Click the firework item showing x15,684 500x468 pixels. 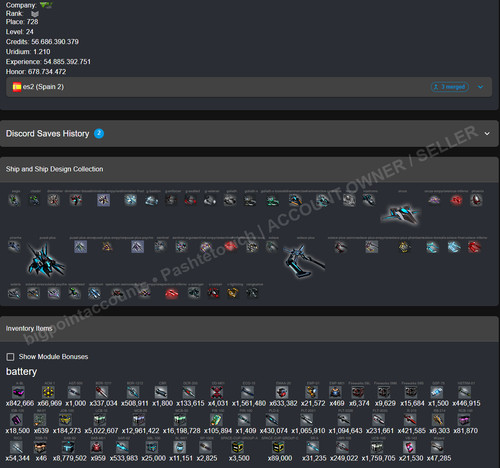click(x=411, y=392)
